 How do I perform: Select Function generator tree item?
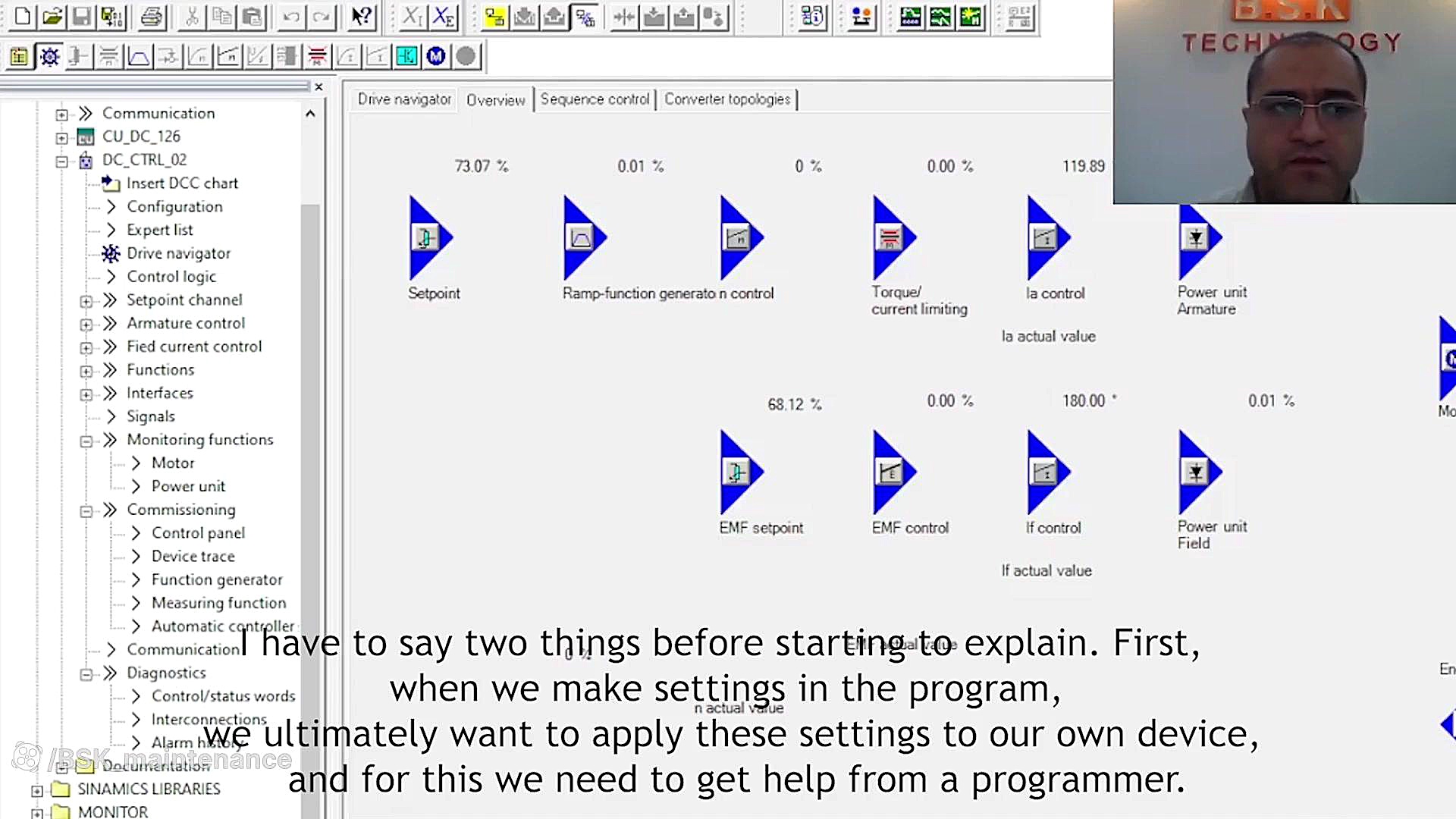(x=217, y=580)
